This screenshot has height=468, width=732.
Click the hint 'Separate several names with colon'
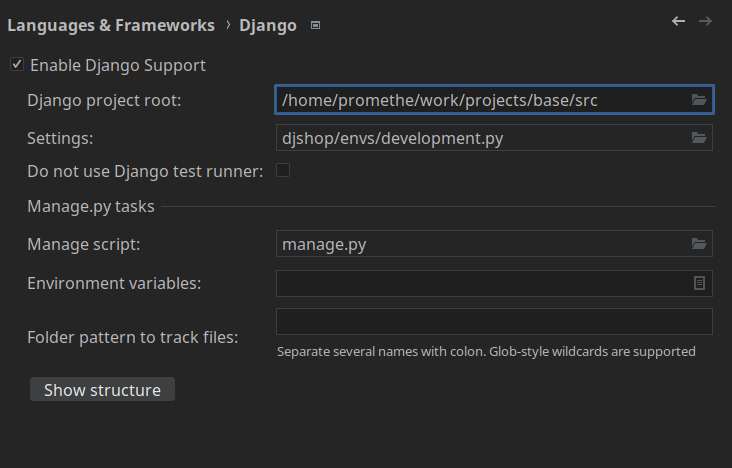pos(381,352)
